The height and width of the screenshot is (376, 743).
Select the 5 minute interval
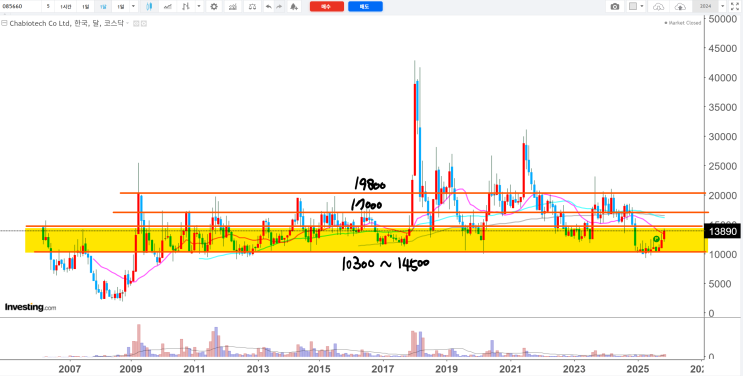[x=48, y=7]
